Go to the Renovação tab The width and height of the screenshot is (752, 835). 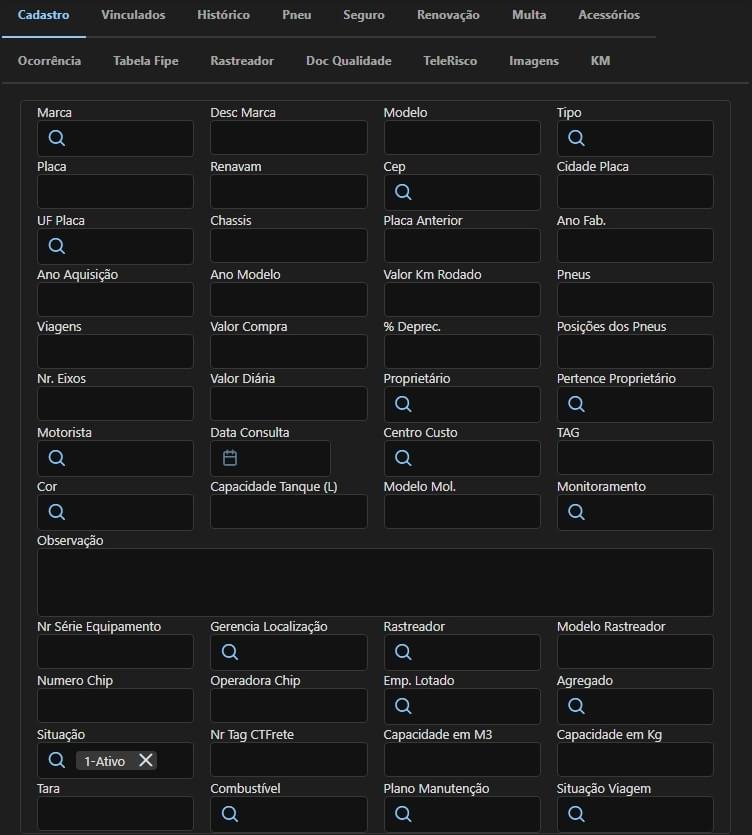pos(448,15)
